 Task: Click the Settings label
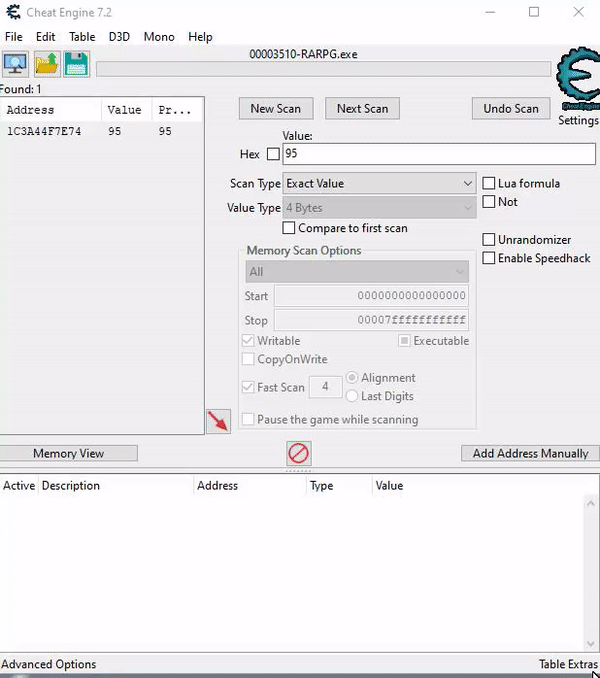[578, 120]
